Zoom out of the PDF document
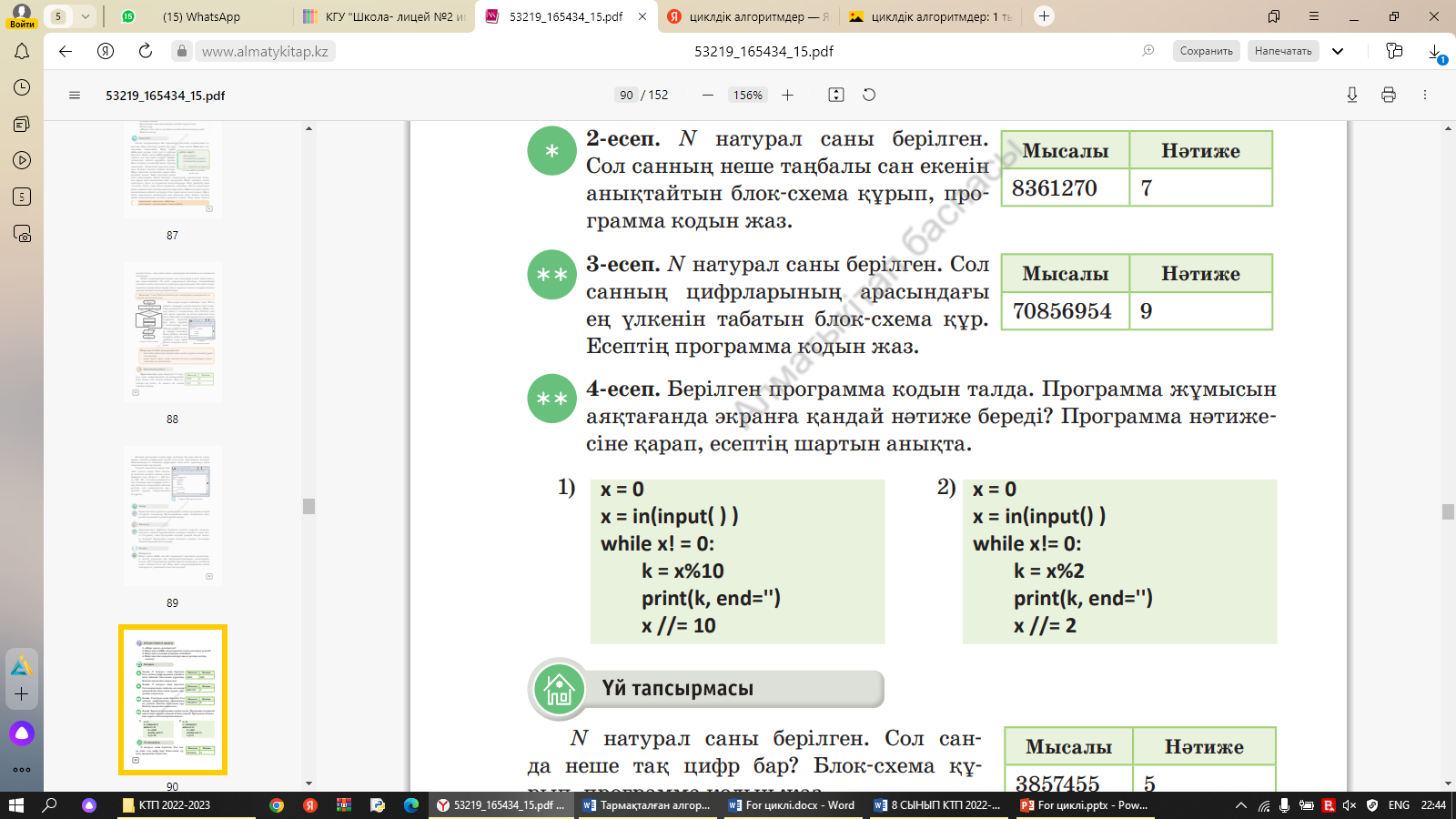Screen dimensions: 1456x819 pyautogui.click(x=708, y=95)
